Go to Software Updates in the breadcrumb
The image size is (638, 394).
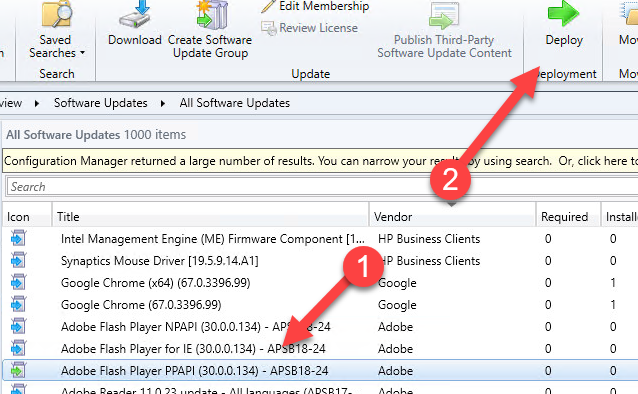101,103
